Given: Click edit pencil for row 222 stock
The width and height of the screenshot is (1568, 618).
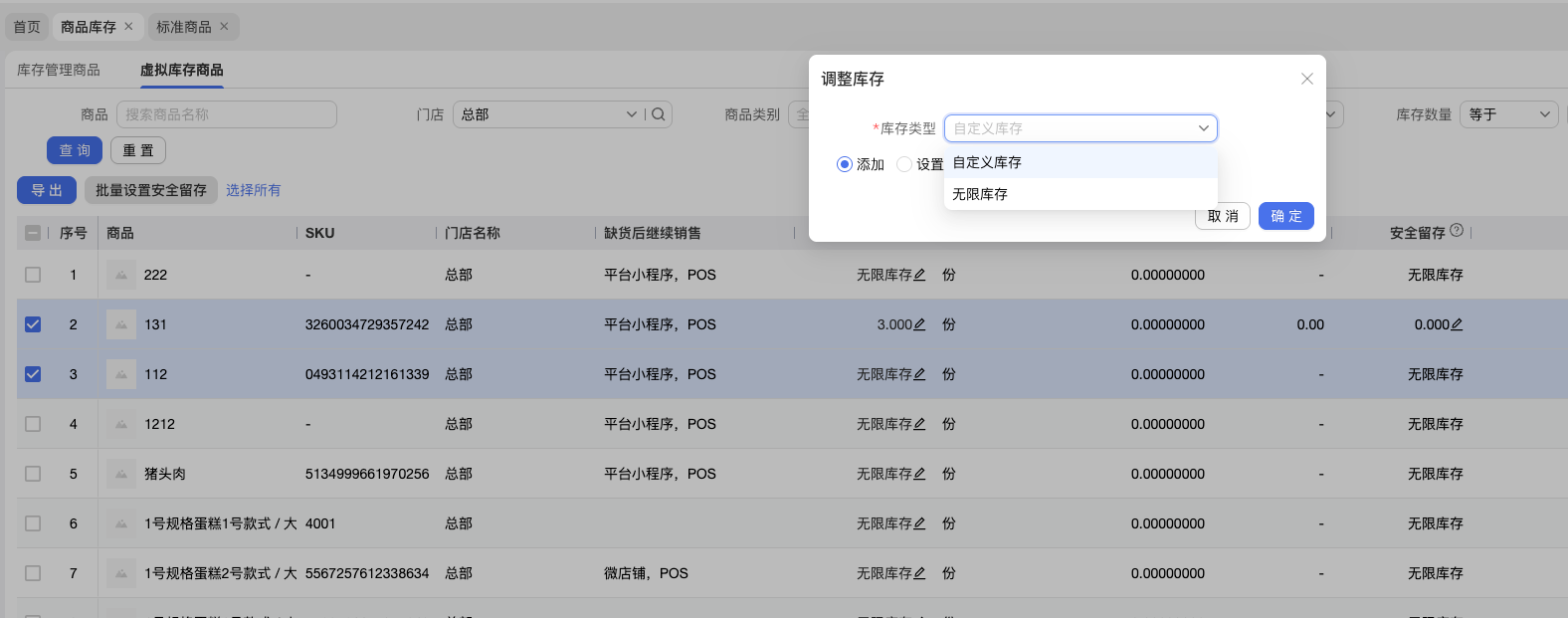Looking at the screenshot, I should 919,275.
